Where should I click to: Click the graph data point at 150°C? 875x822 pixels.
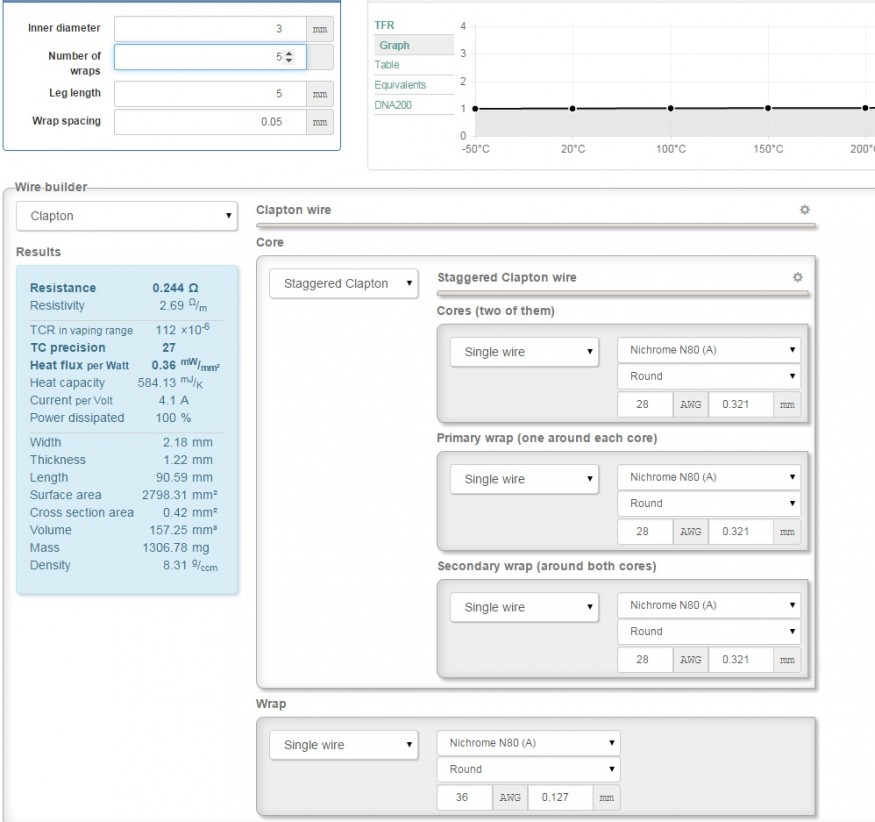pyautogui.click(x=768, y=108)
